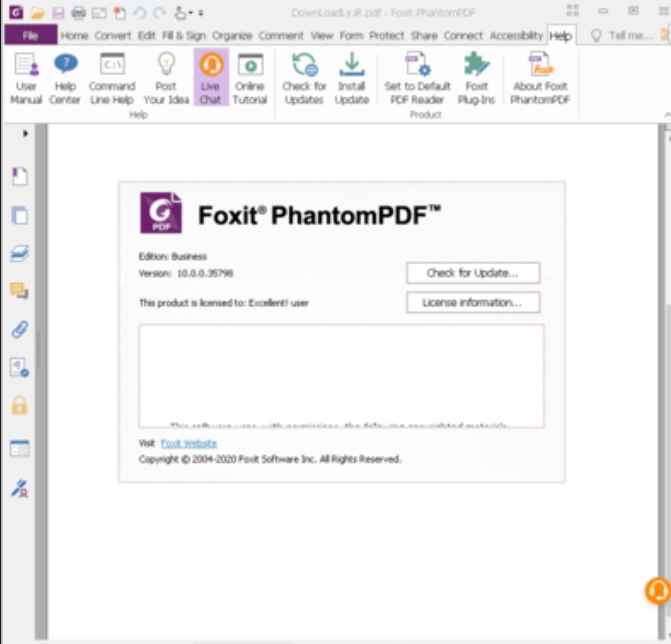The height and width of the screenshot is (644, 671).
Task: Switch to the Edit tab
Action: [147, 36]
